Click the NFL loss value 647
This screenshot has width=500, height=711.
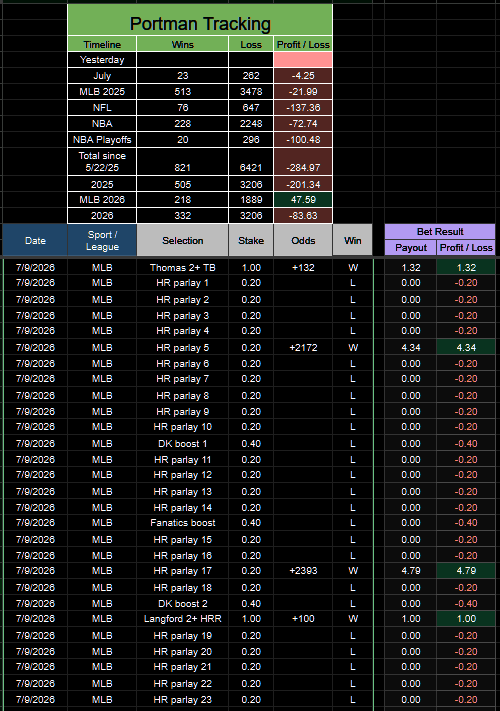(251, 107)
